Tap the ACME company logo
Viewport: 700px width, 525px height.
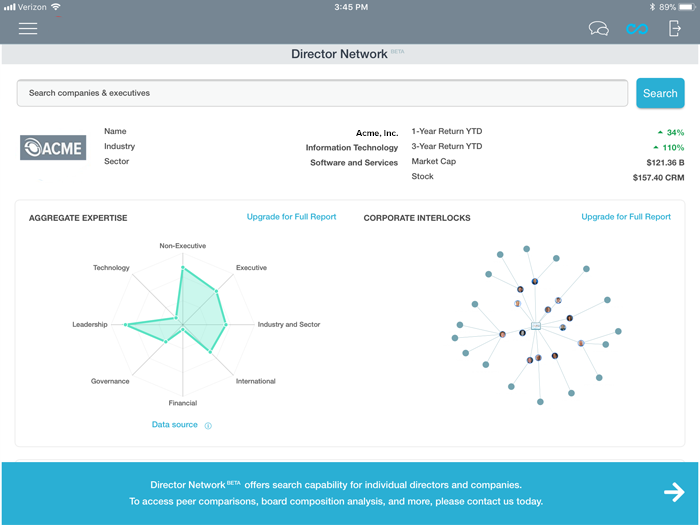coord(54,147)
